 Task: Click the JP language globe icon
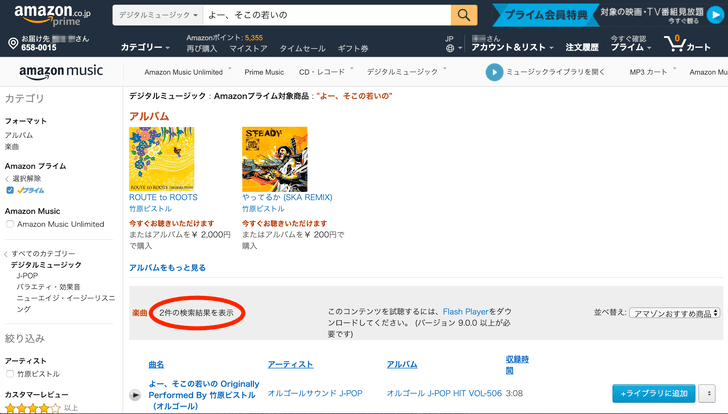click(x=449, y=48)
